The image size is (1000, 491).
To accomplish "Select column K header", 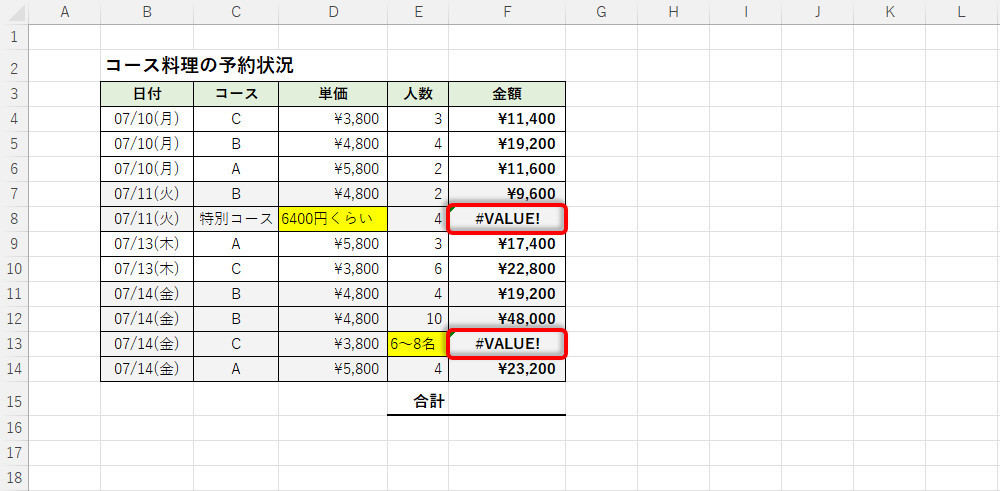I will (x=890, y=12).
